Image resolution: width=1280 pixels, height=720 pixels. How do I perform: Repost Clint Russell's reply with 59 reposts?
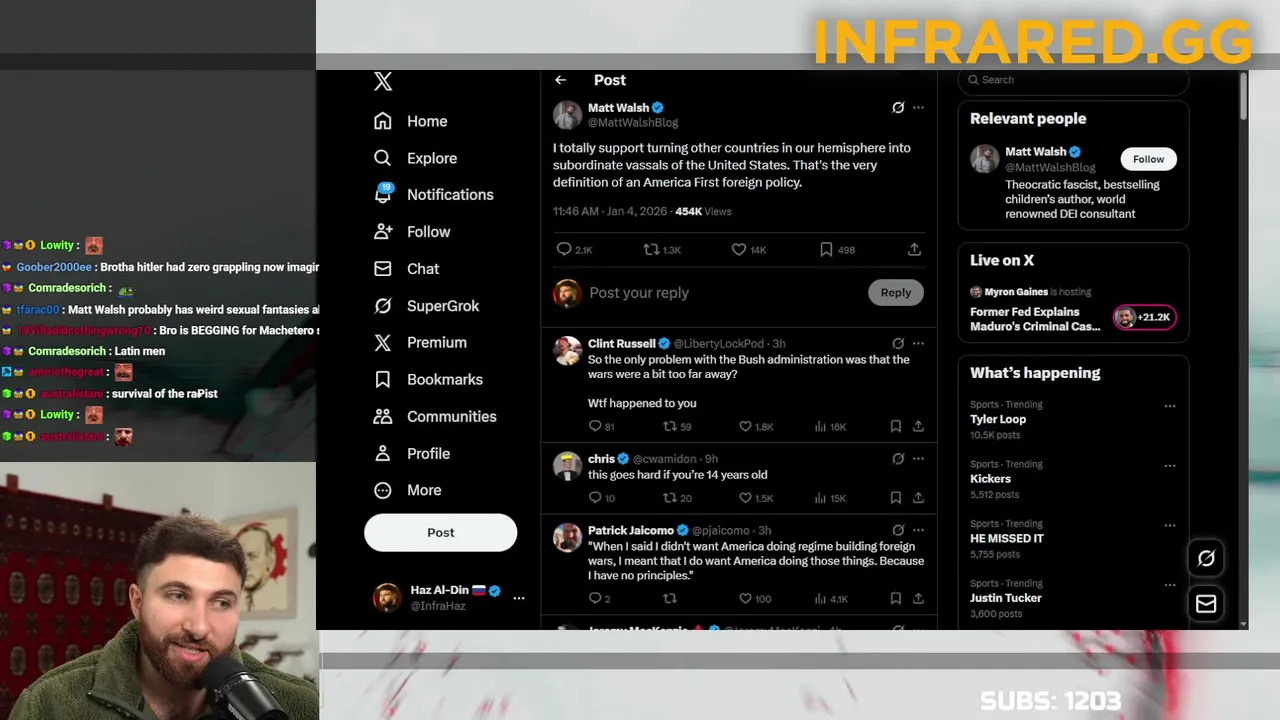click(x=678, y=427)
